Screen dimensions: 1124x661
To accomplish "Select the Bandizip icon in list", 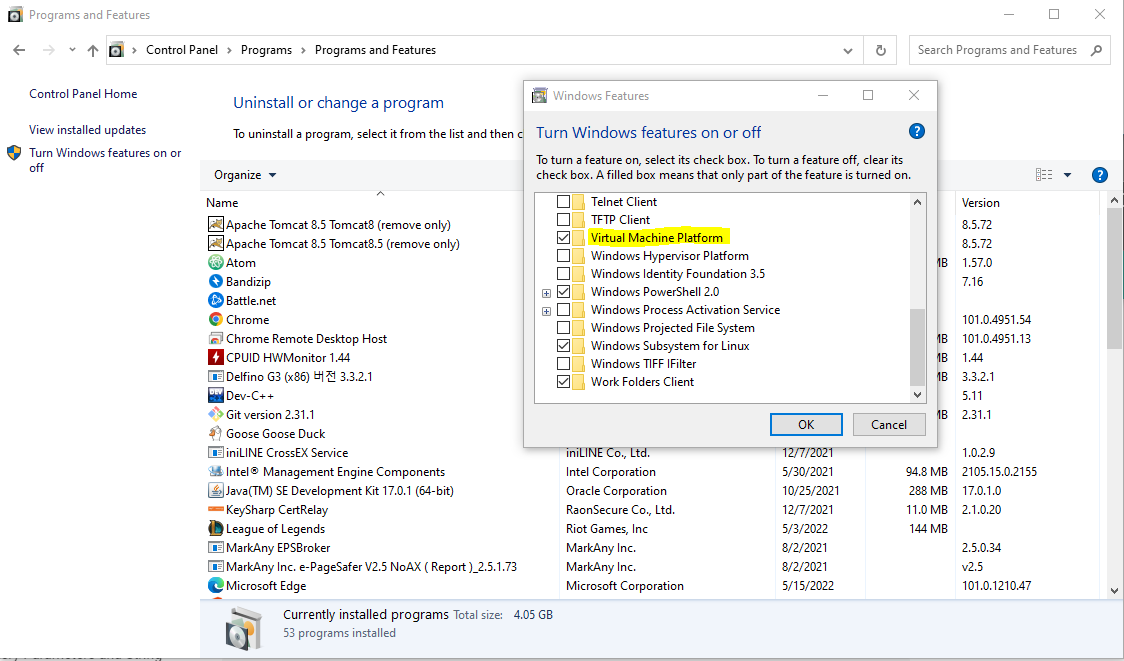I will [x=215, y=282].
